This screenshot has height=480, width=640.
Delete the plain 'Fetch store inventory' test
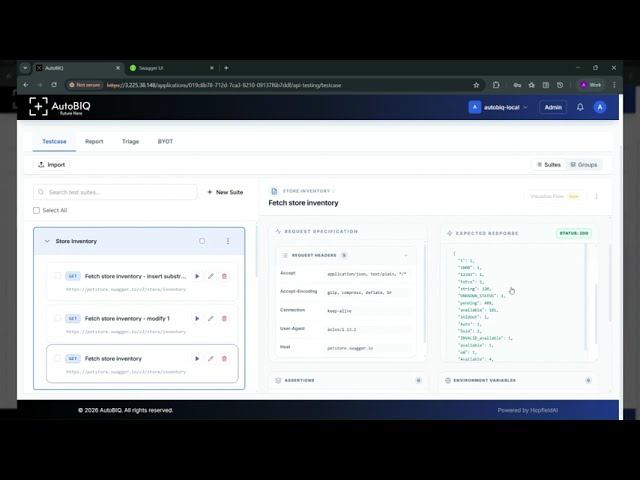coord(224,359)
